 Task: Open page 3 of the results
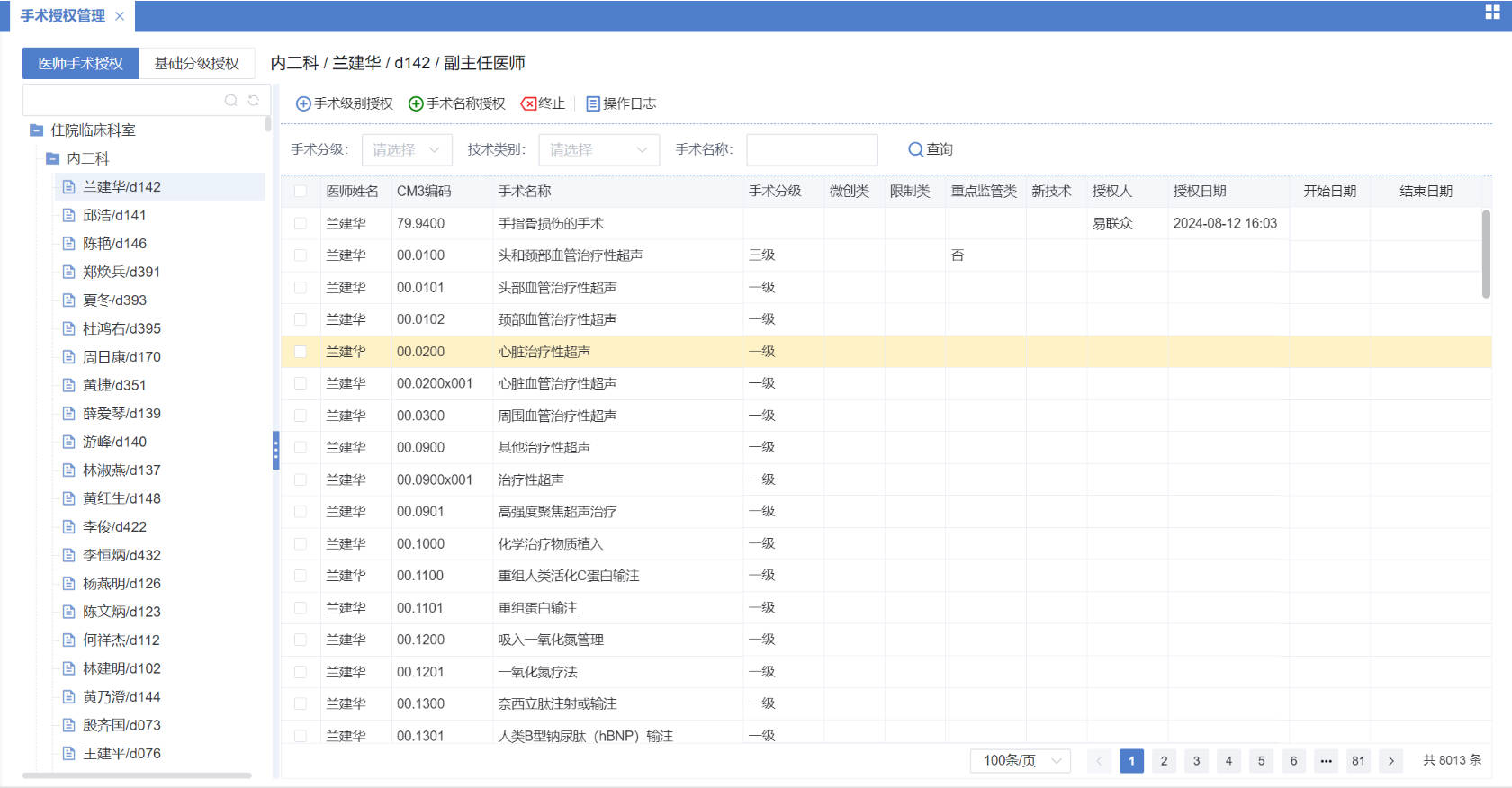[1196, 761]
